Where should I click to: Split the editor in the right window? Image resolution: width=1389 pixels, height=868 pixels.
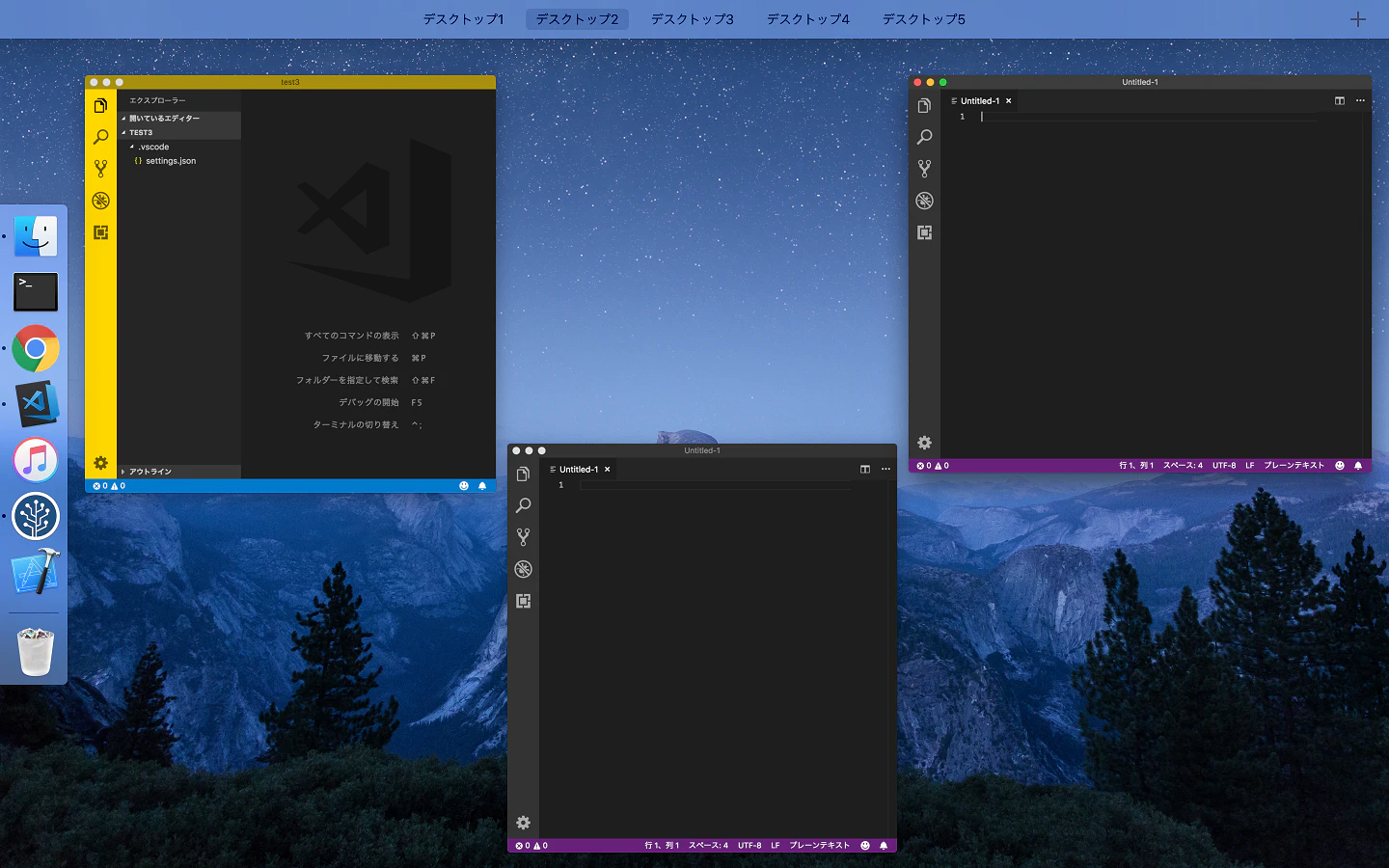tap(1340, 100)
